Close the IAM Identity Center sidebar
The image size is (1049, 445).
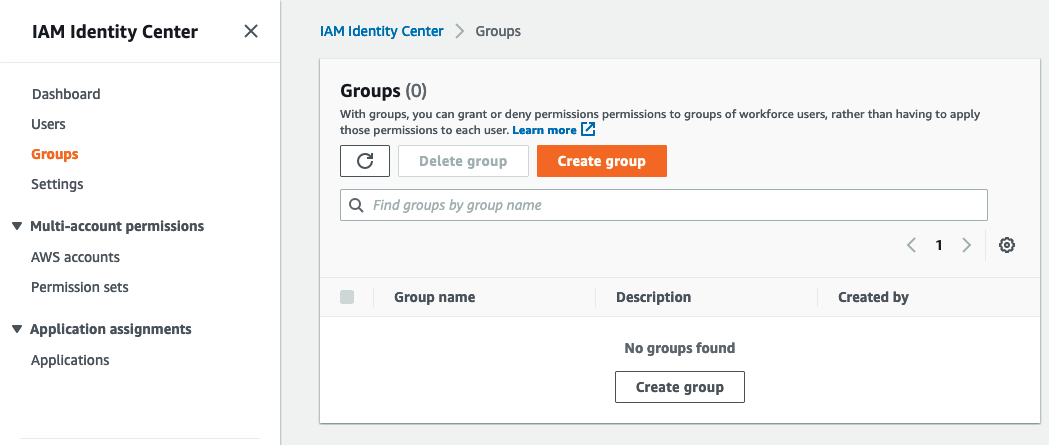251,31
